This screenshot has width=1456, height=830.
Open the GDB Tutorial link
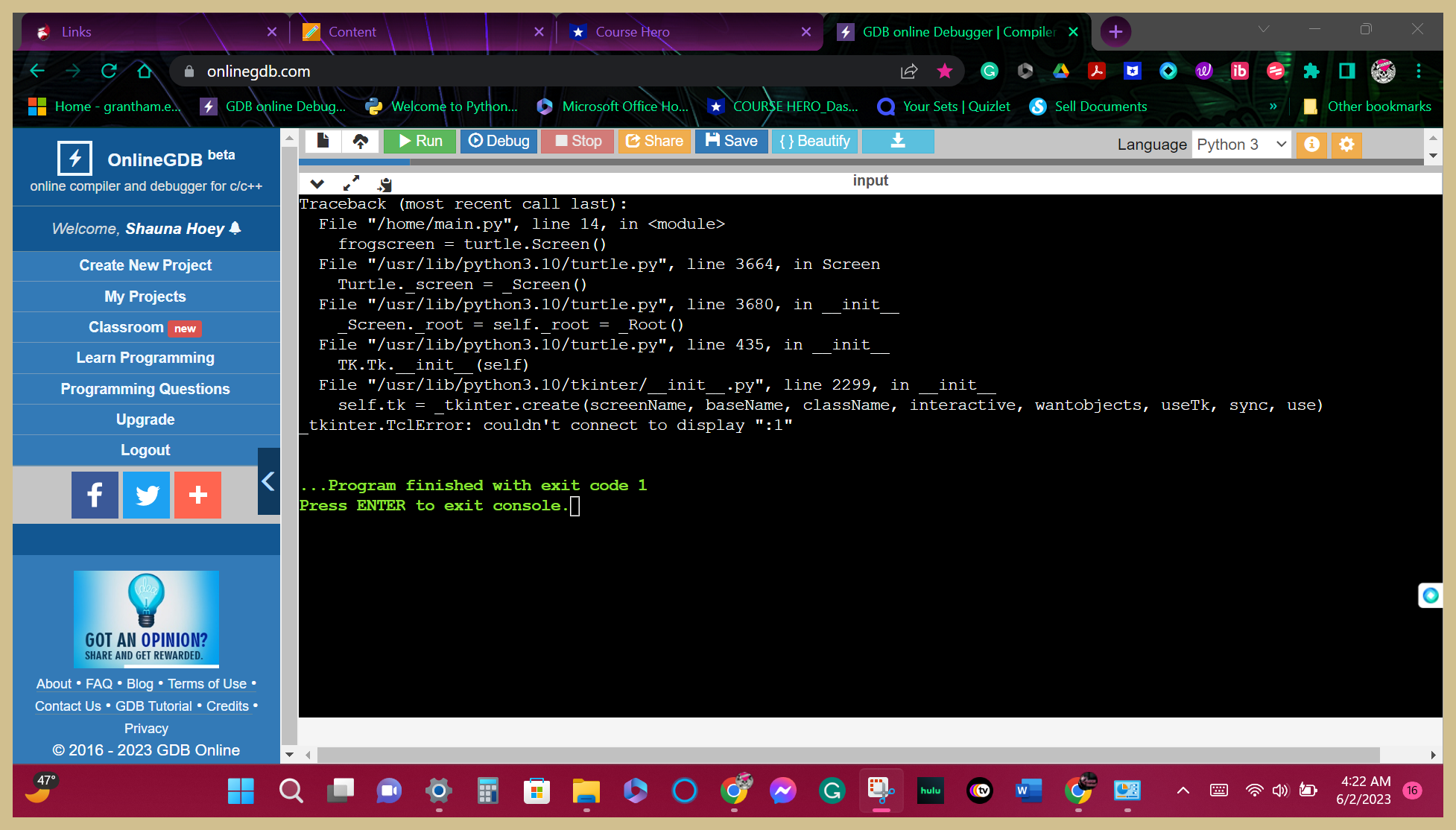pyautogui.click(x=153, y=706)
